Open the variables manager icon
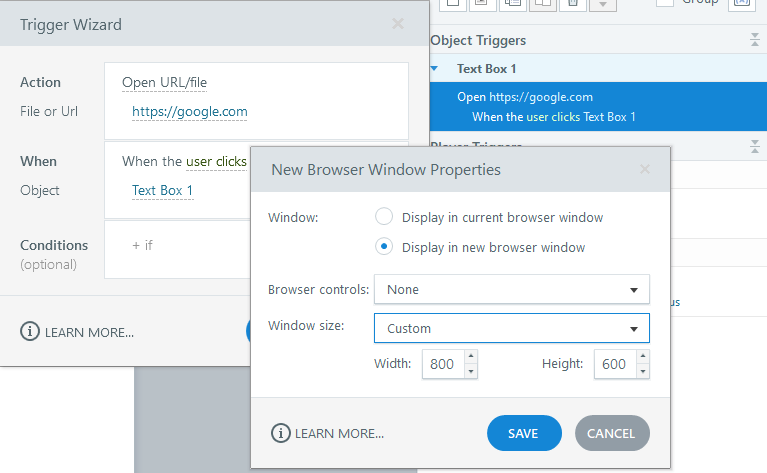Image resolution: width=767 pixels, height=473 pixels. [742, 4]
